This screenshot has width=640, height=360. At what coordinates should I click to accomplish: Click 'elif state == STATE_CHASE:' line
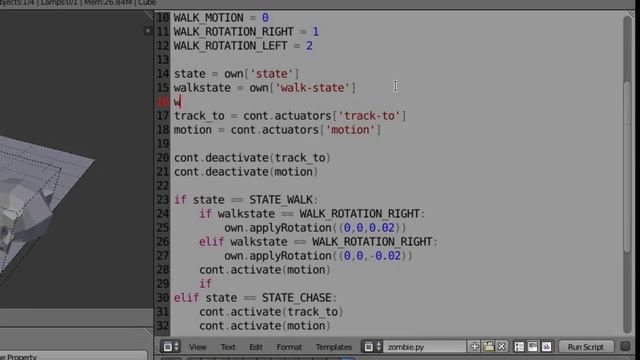[256, 298]
